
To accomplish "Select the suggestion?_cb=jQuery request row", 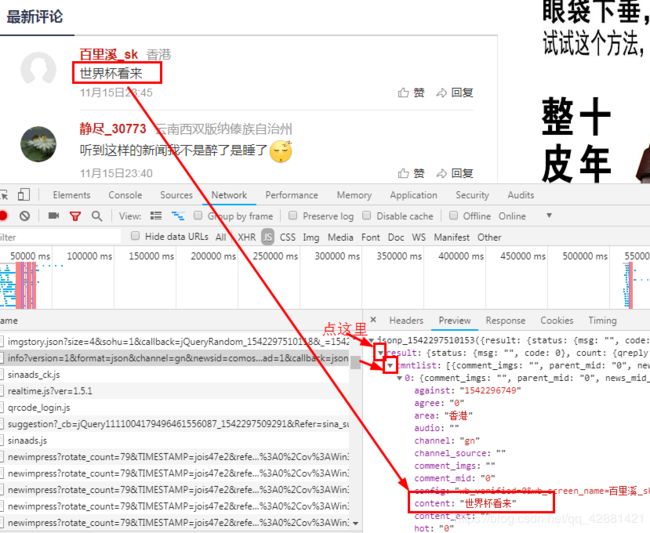I will click(174, 424).
